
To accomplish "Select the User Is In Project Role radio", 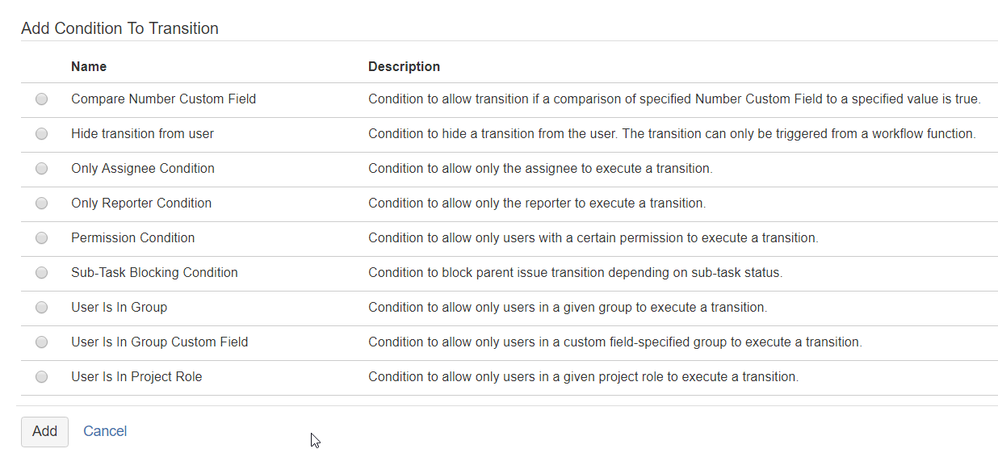I will (41, 377).
